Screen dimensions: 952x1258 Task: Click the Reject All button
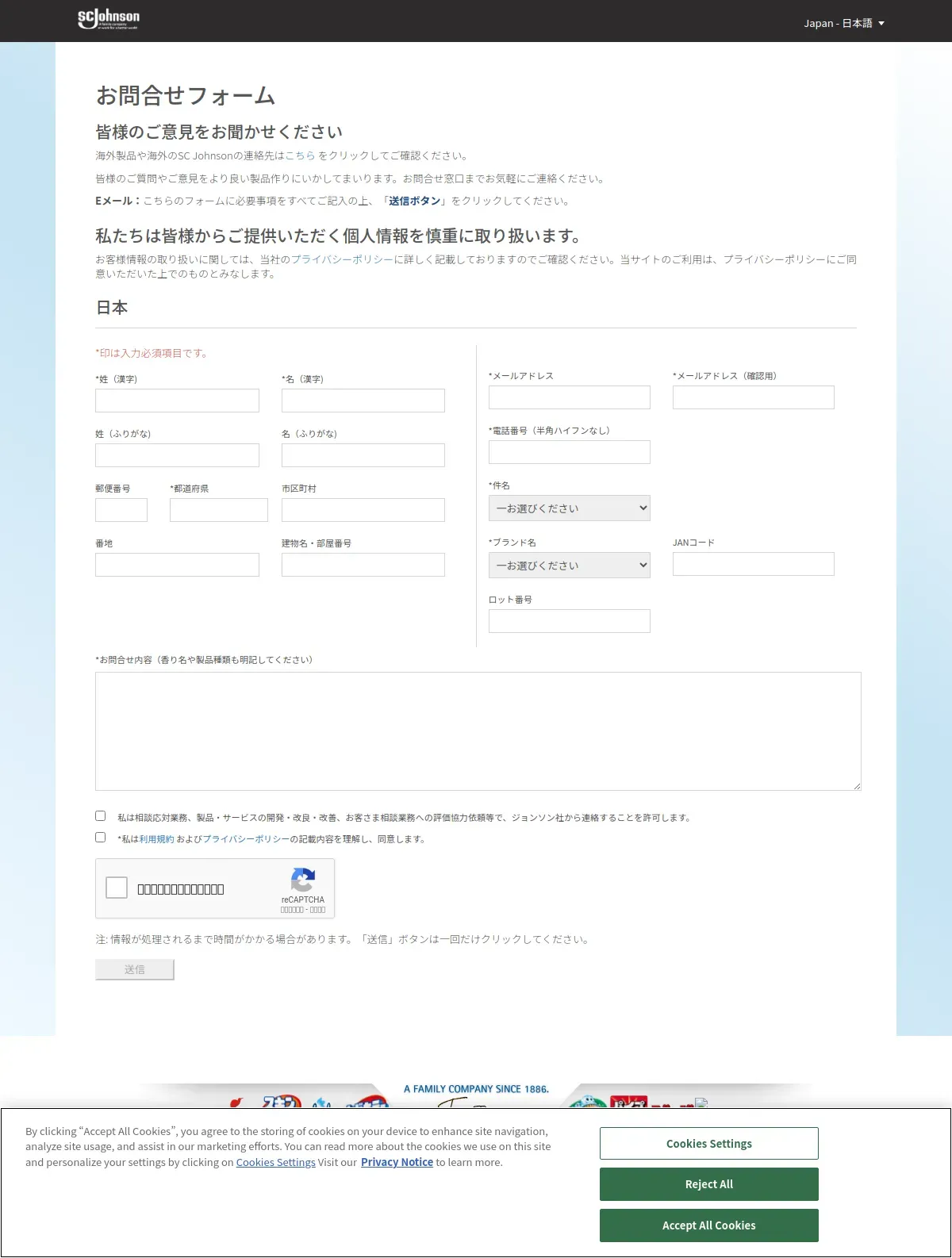point(709,1184)
